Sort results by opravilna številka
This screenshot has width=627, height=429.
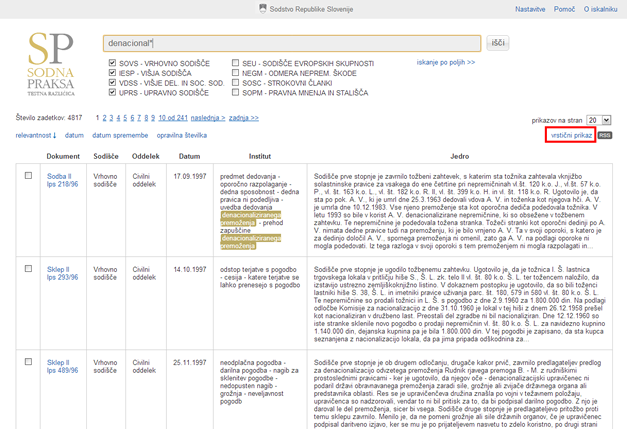[x=182, y=135]
